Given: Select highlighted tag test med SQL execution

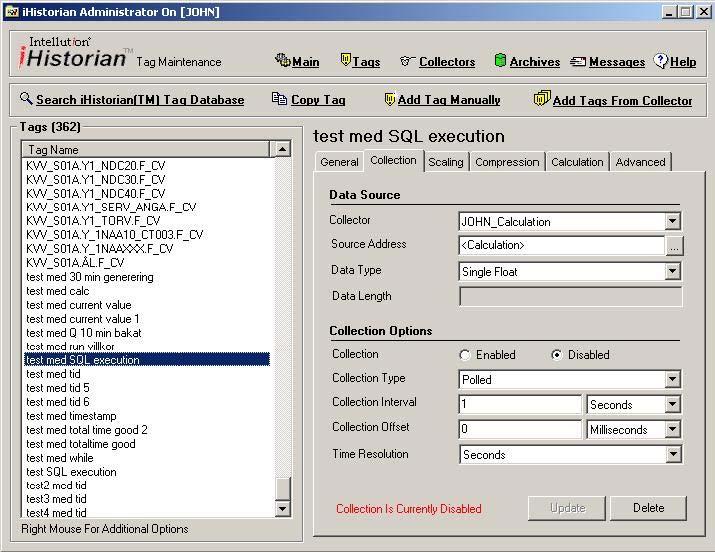Looking at the screenshot, I should [x=146, y=360].
